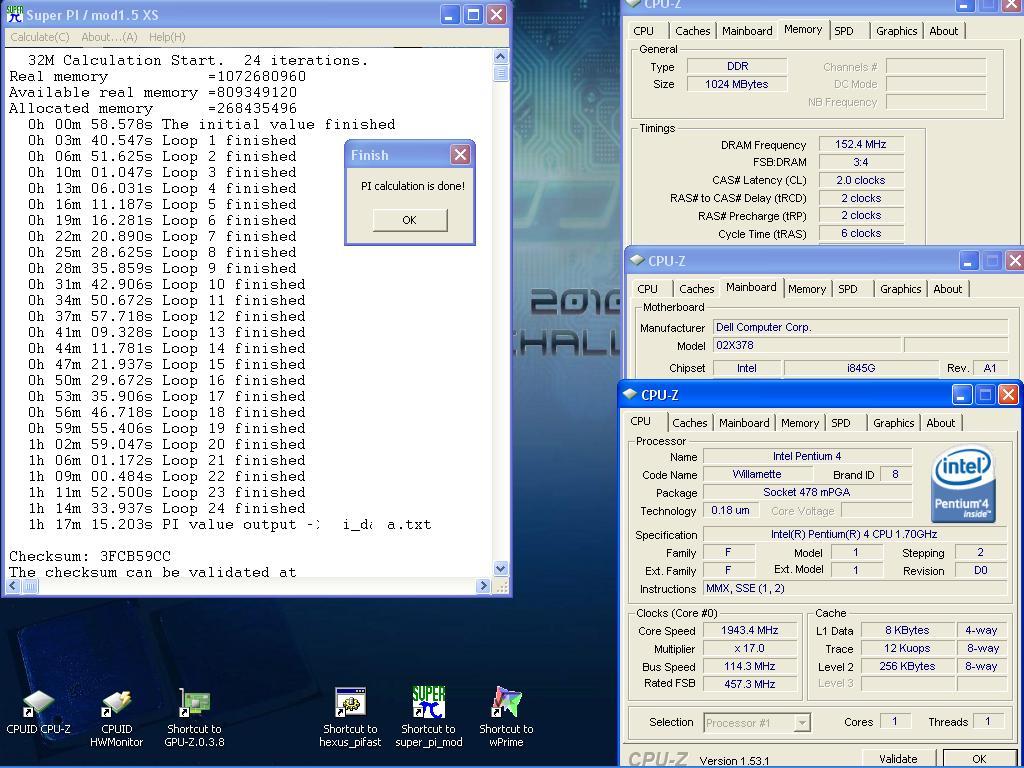Click the Specification field Pentium 4 CPU 1.70GHz
Image resolution: width=1024 pixels, height=768 pixels.
tap(854, 534)
